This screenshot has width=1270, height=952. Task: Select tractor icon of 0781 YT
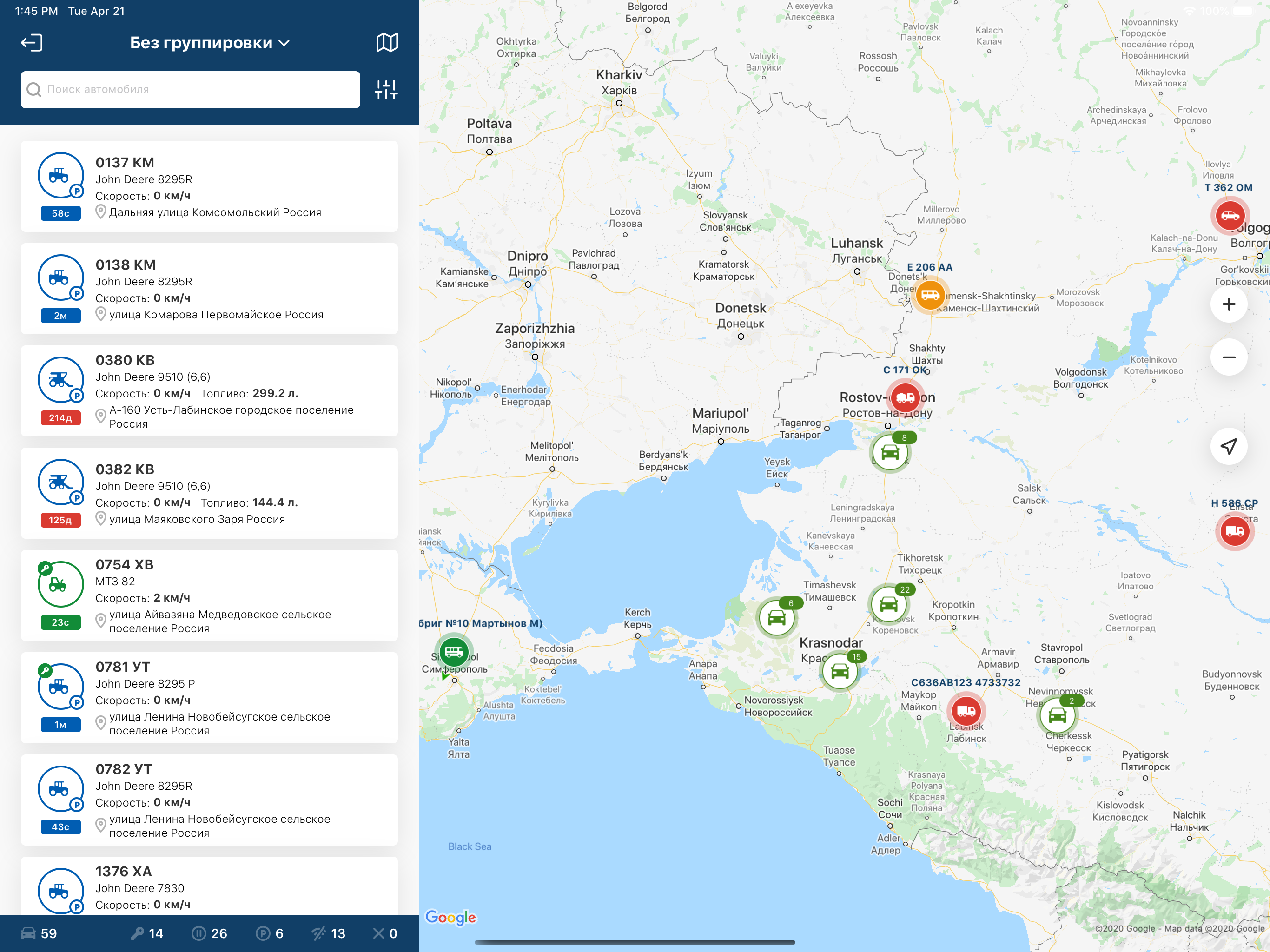(60, 686)
